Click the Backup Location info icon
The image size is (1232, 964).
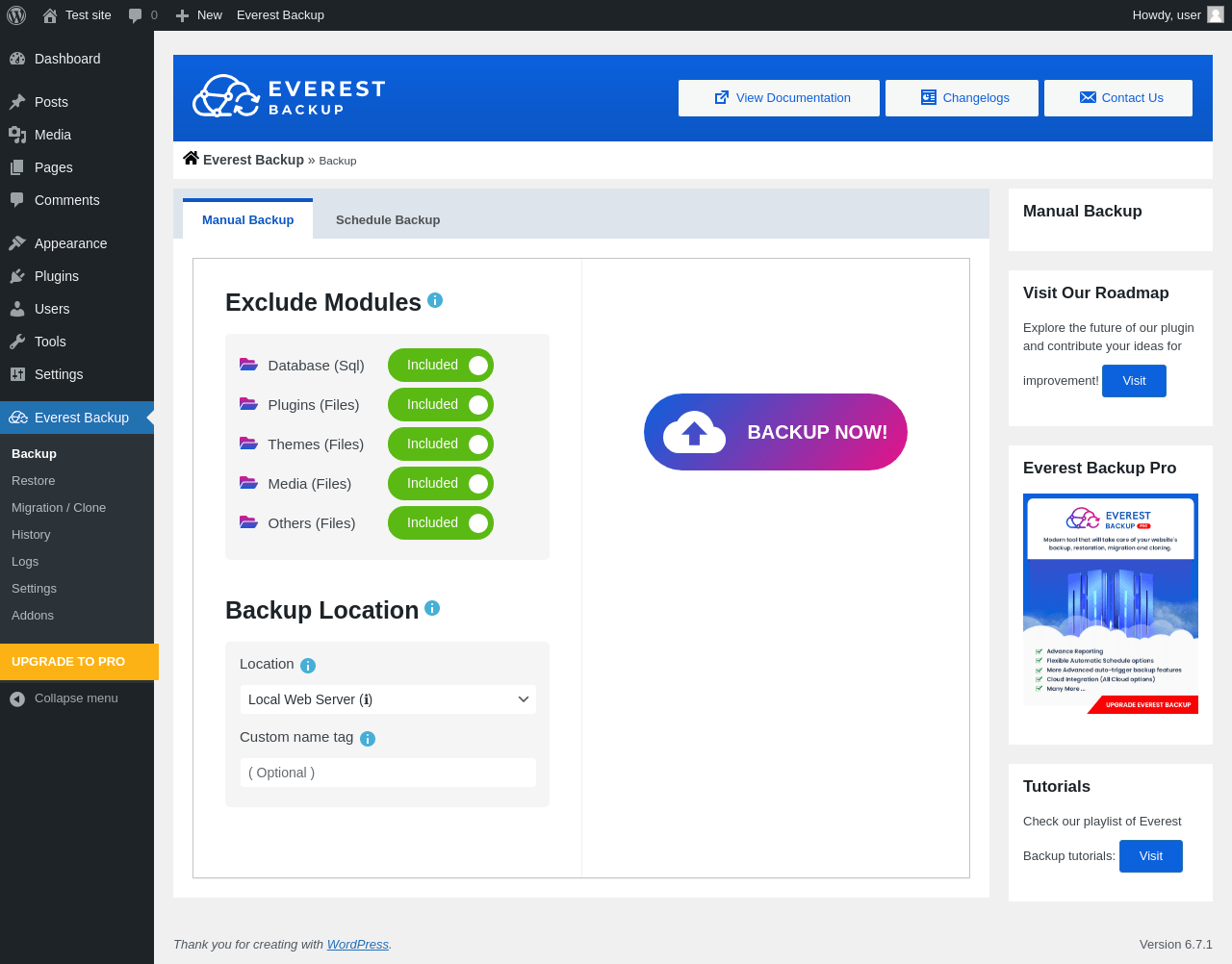pyautogui.click(x=432, y=608)
